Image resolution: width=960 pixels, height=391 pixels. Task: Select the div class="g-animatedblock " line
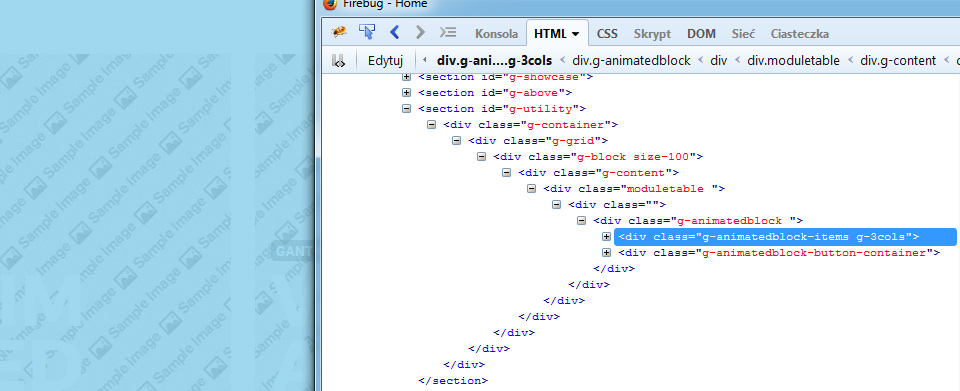click(x=699, y=220)
